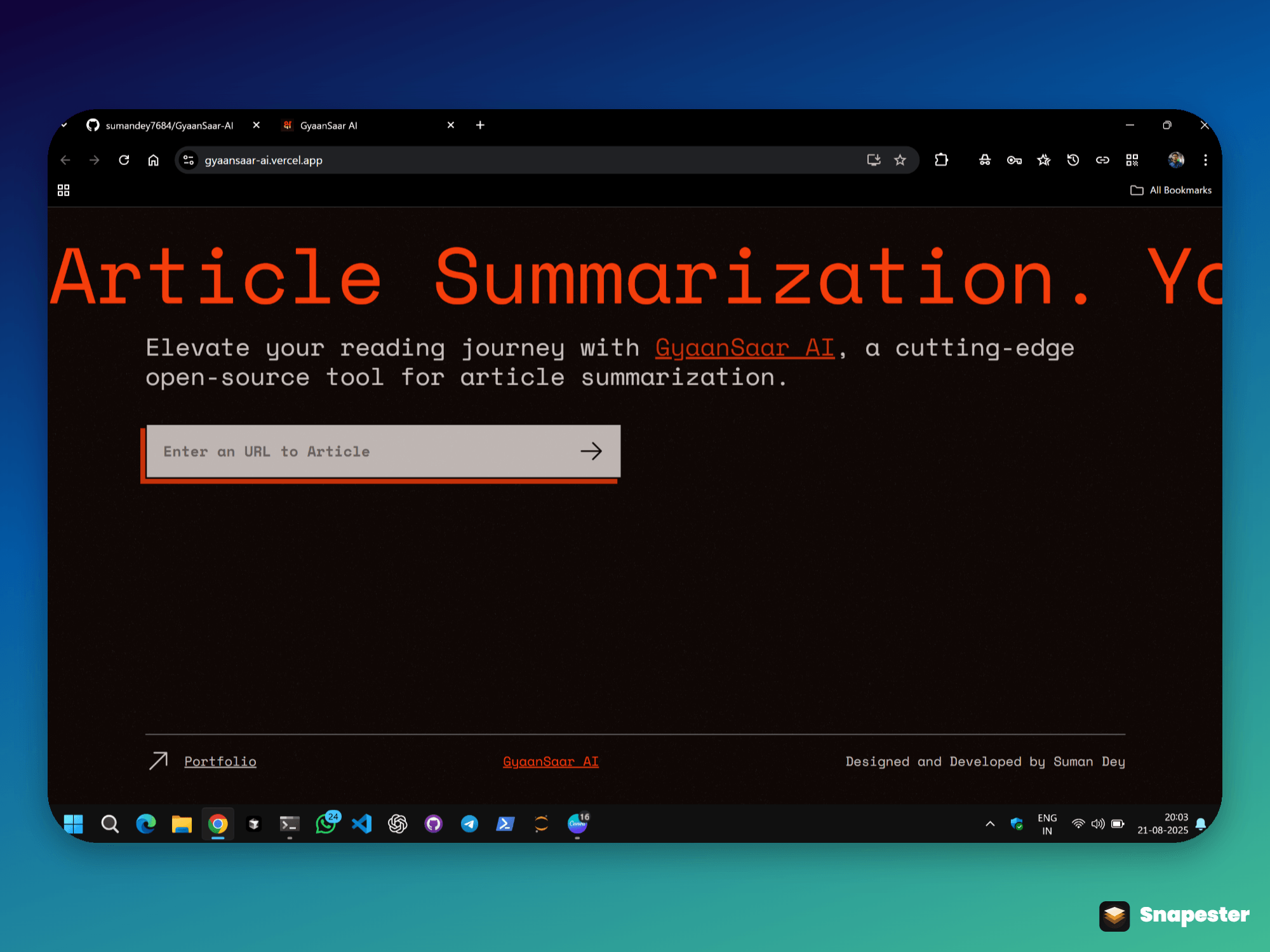
Task: Click the Install app icon in address bar
Action: pyautogui.click(x=874, y=161)
